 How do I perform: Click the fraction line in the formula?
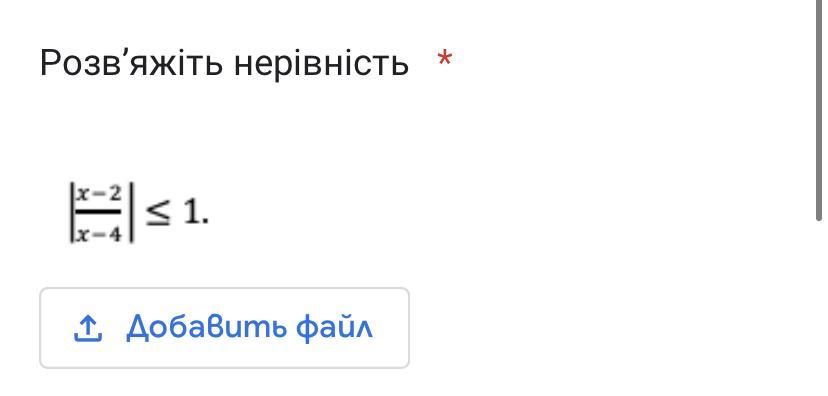tap(99, 213)
